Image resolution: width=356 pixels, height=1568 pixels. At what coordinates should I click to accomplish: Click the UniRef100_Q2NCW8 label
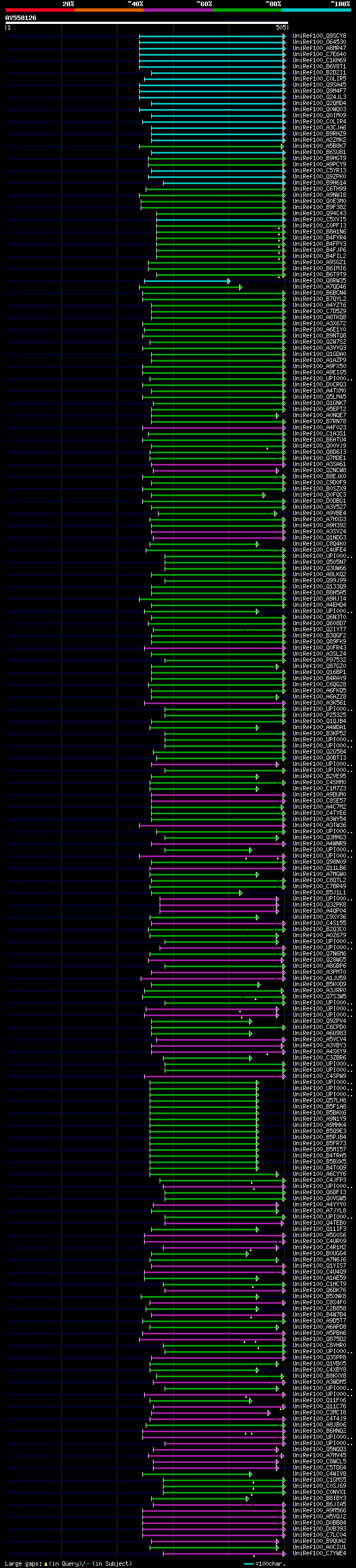[x=319, y=471]
